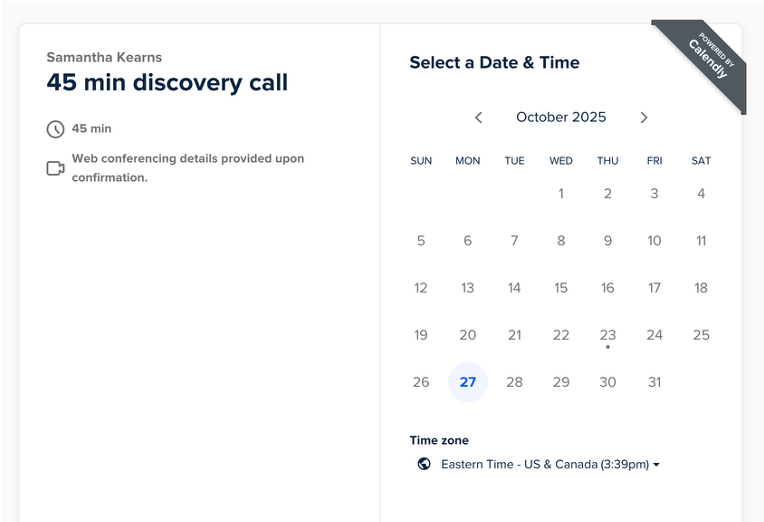Click the globe time zone icon

point(424,464)
